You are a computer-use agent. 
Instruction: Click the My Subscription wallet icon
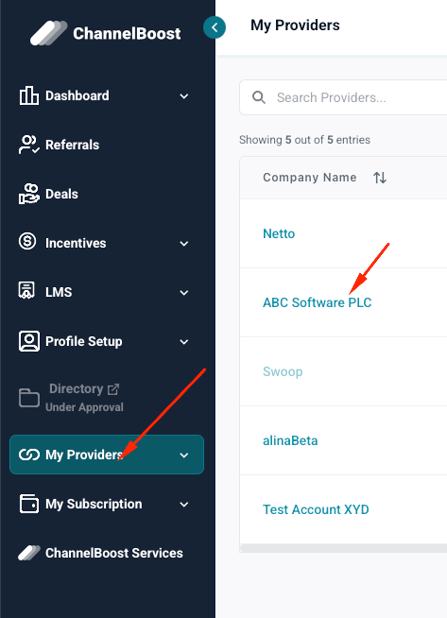click(29, 504)
